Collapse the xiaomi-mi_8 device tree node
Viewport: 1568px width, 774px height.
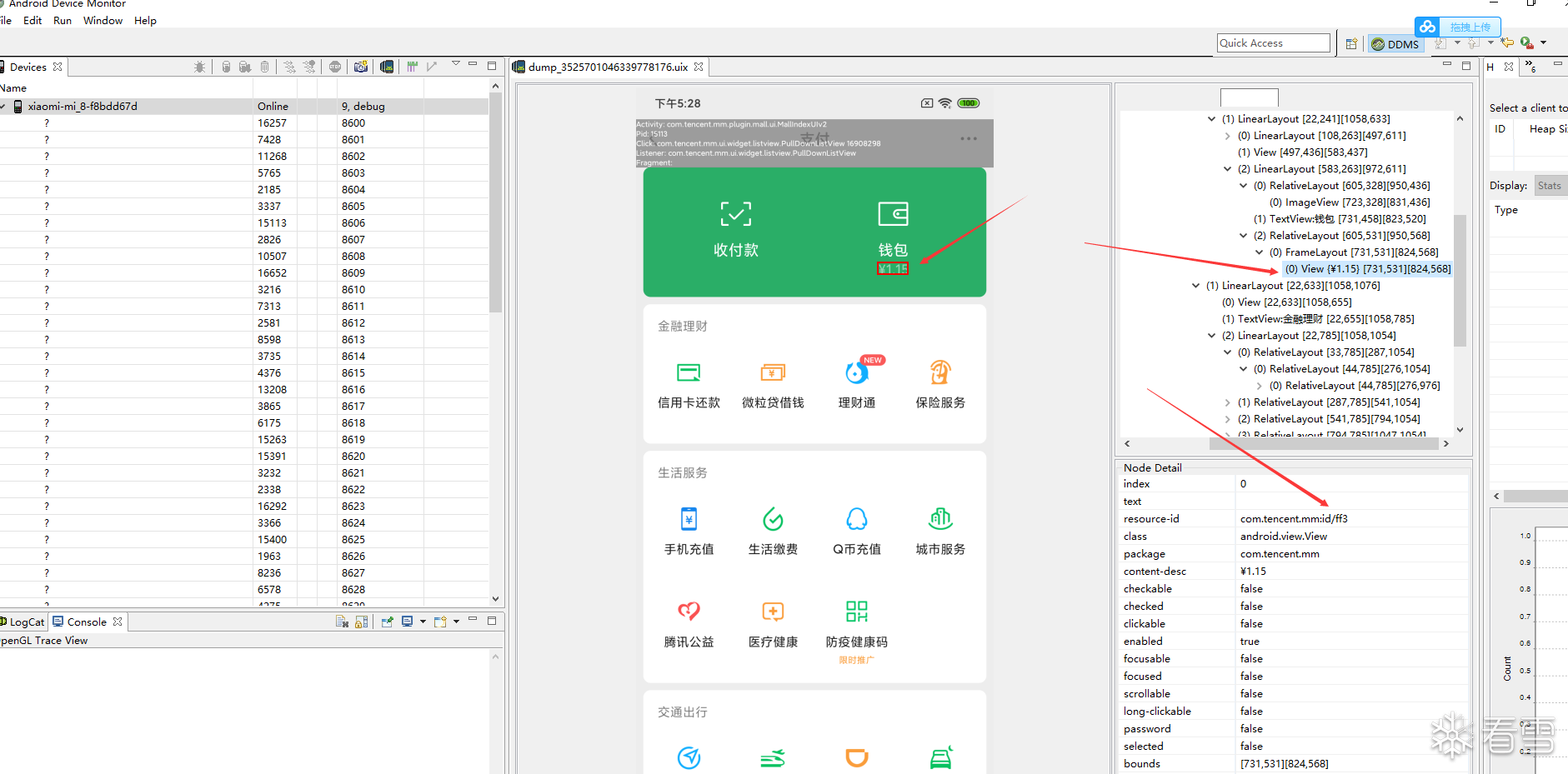click(3, 107)
